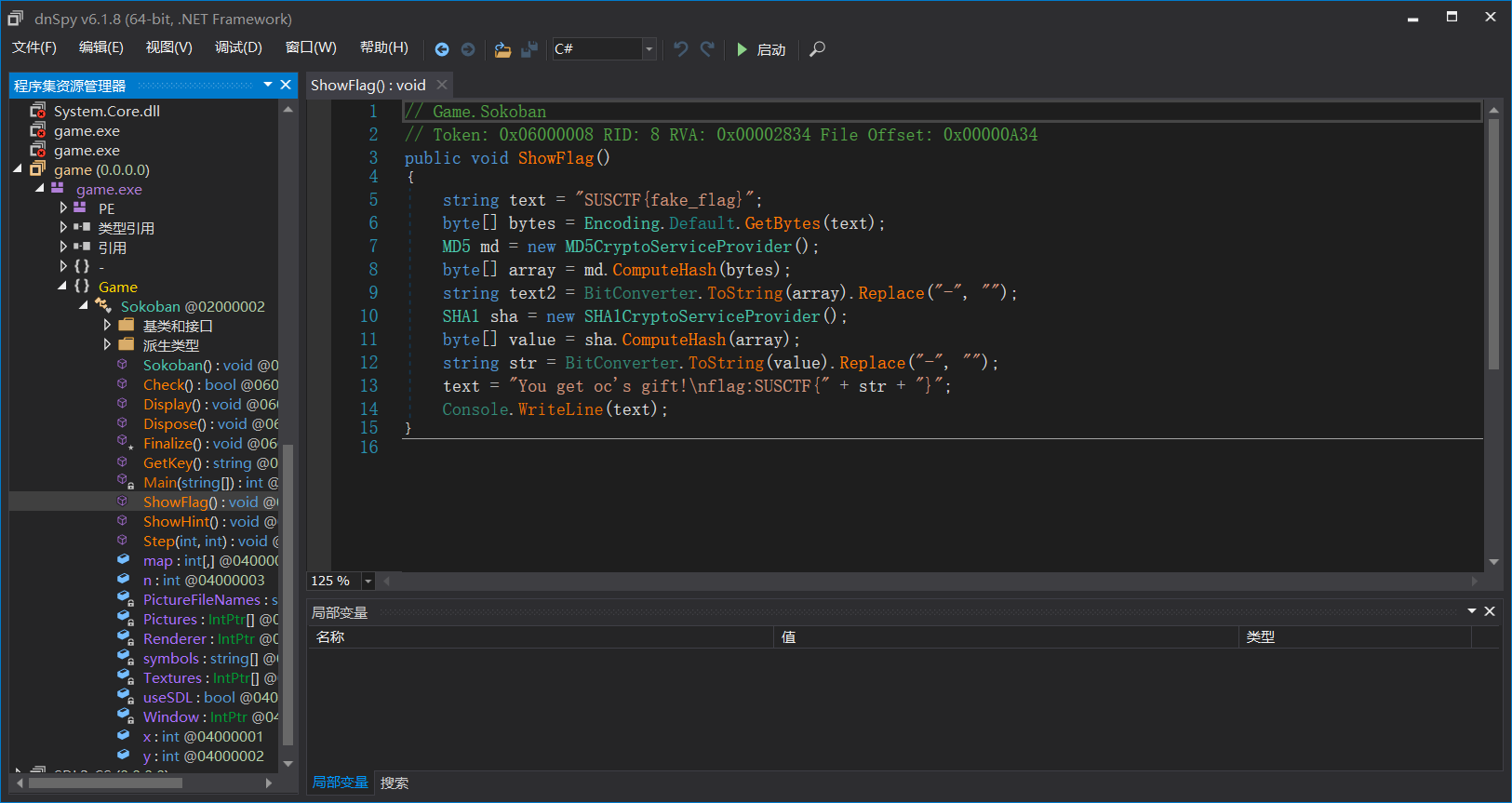The height and width of the screenshot is (803, 1512).
Task: Switch to the 搜索 search tab
Action: click(x=395, y=783)
